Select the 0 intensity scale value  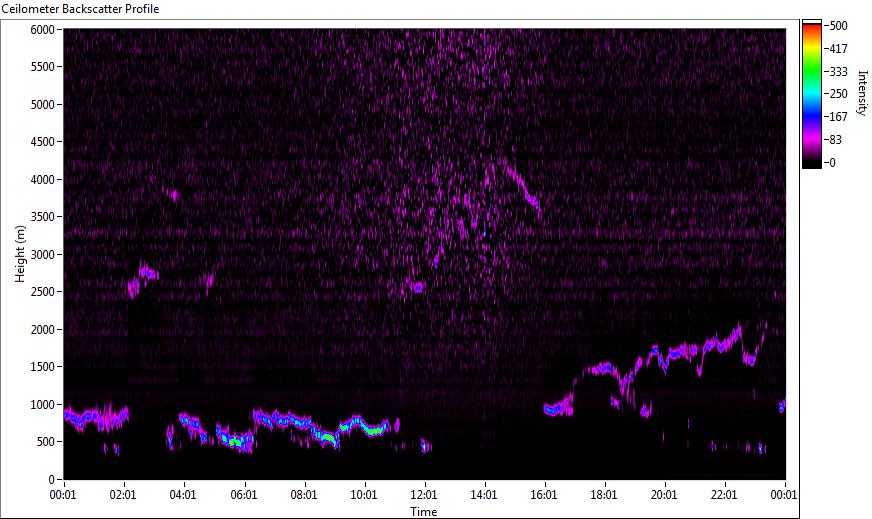coord(832,162)
